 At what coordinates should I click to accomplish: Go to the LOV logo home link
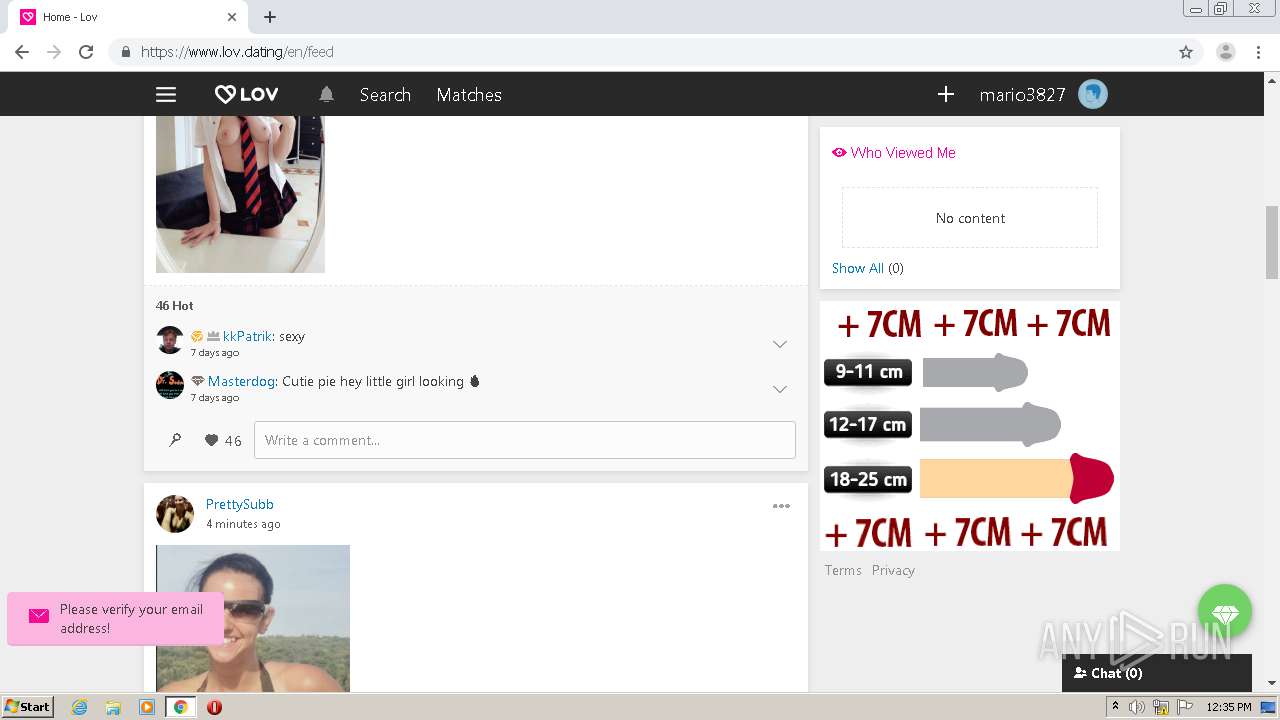coord(247,94)
